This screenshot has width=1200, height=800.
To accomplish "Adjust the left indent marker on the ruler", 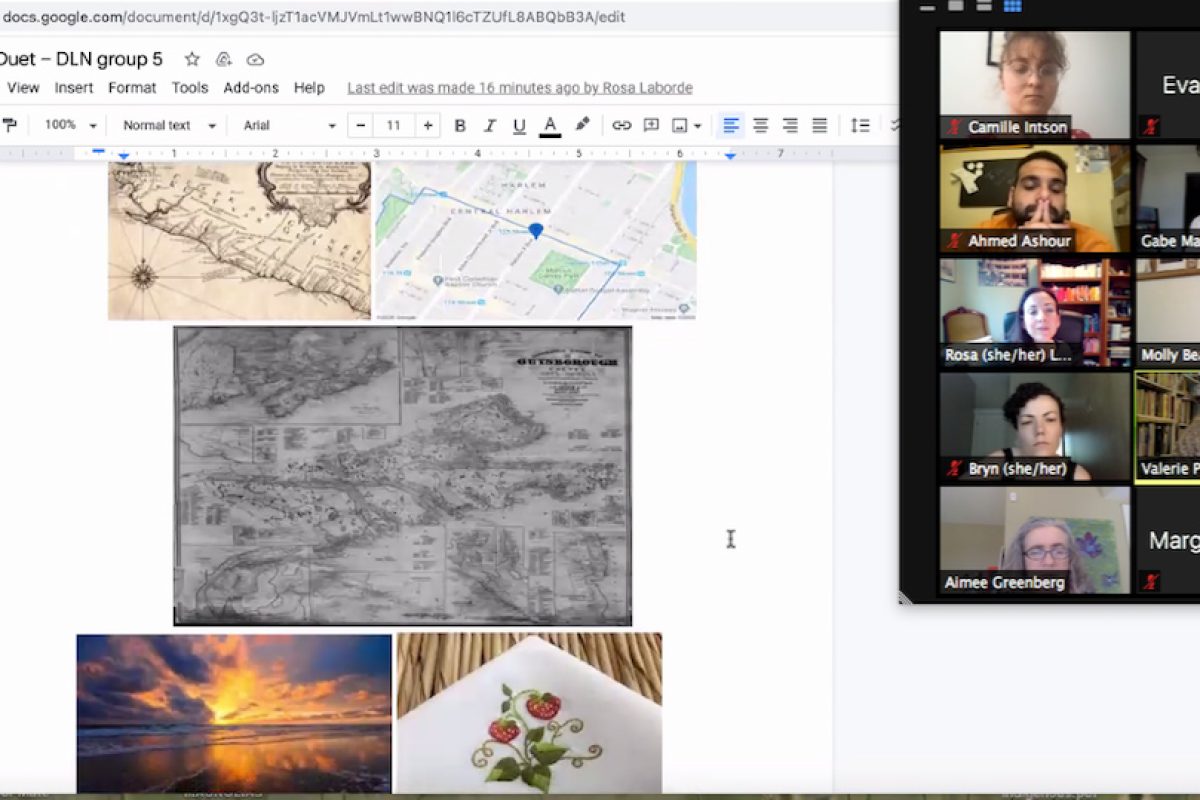I will pyautogui.click(x=123, y=156).
